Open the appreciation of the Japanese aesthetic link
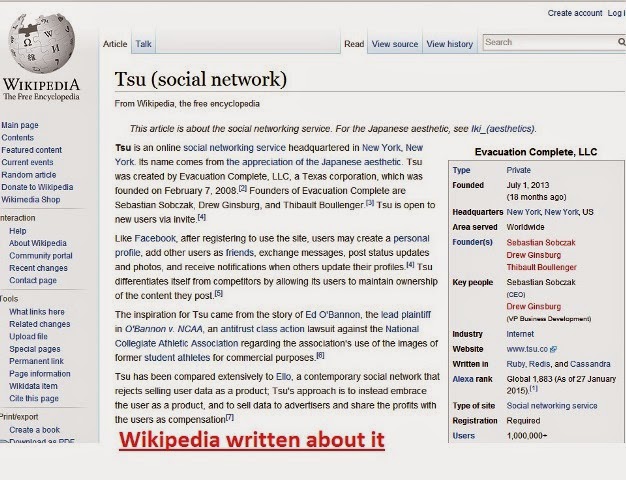Viewport: 626px width, 480px height. 313,162
